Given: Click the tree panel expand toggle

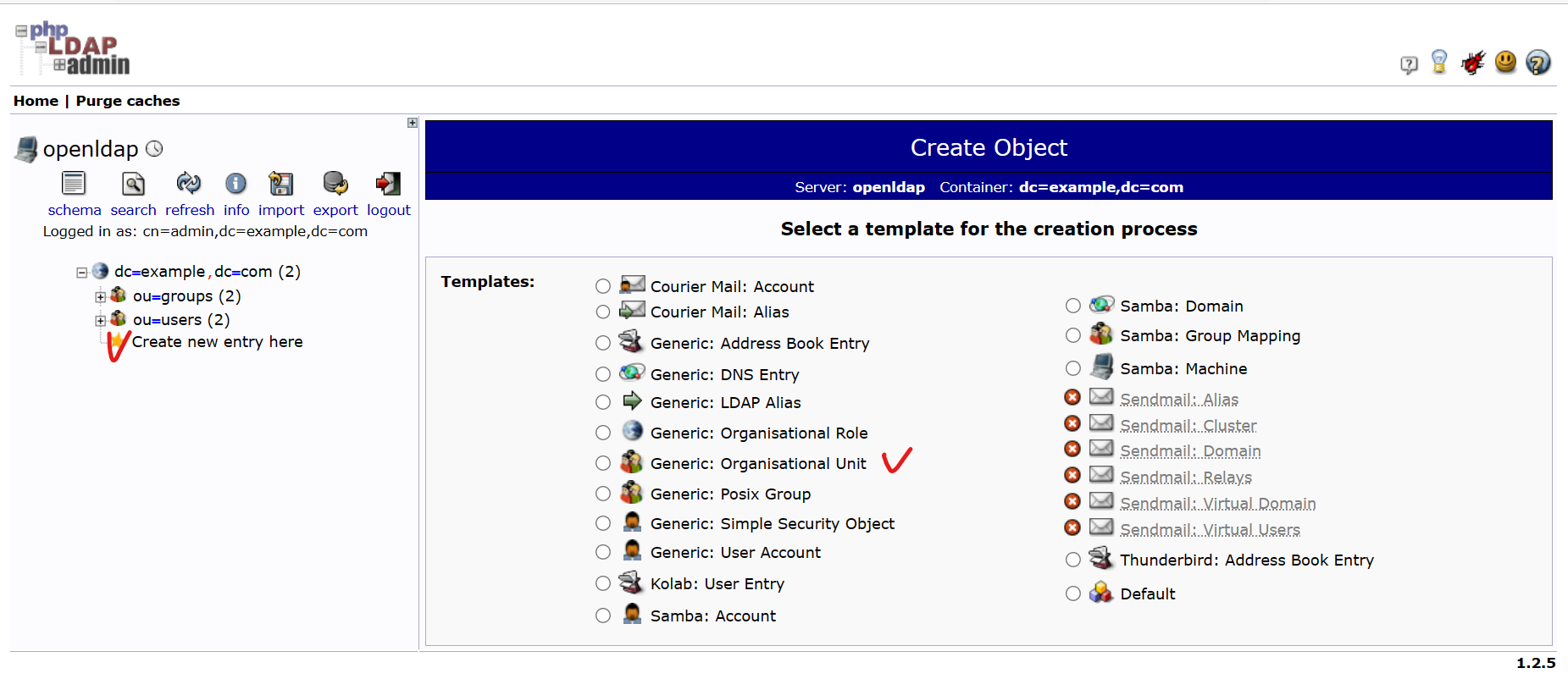Looking at the screenshot, I should 413,123.
